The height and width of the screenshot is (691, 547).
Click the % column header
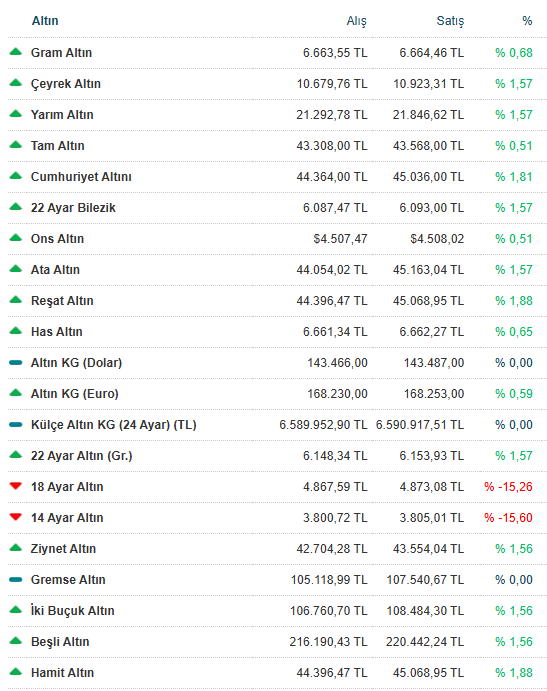[527, 21]
